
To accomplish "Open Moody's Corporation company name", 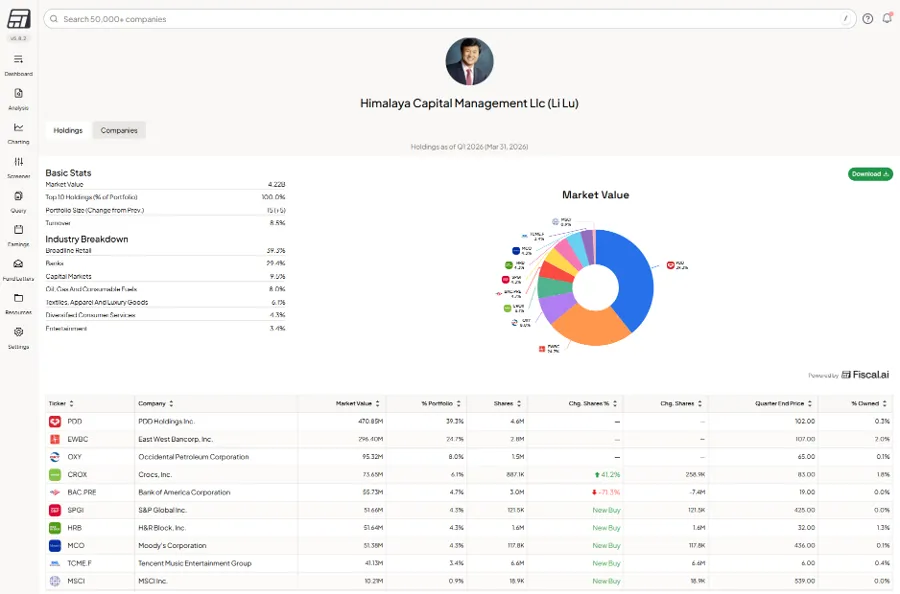I will tap(172, 546).
